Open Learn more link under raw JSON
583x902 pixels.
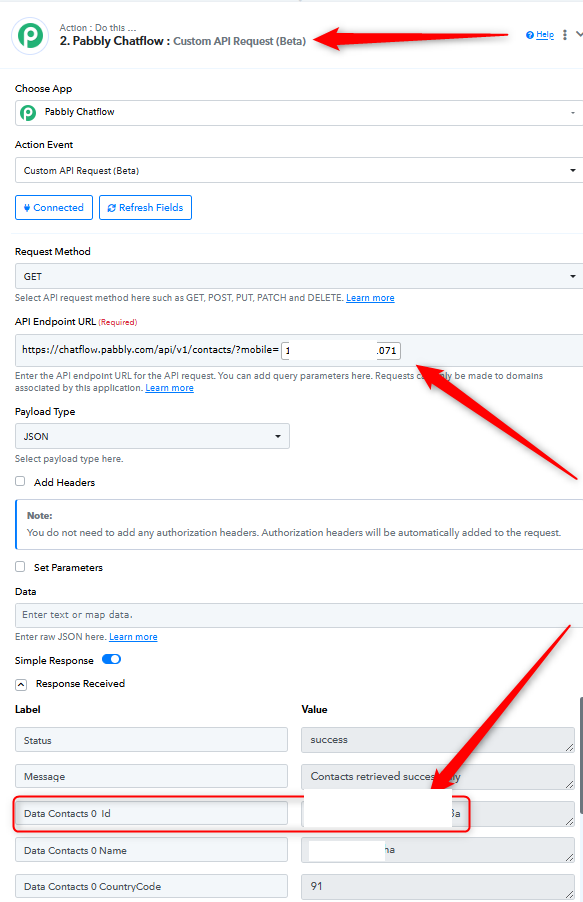(x=133, y=637)
